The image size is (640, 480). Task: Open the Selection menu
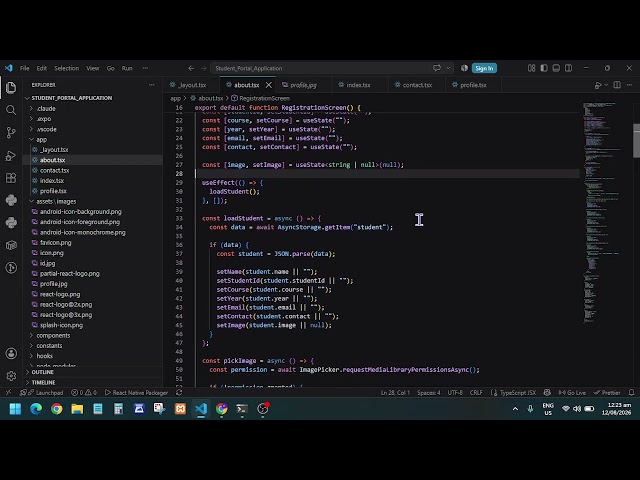tap(67, 68)
